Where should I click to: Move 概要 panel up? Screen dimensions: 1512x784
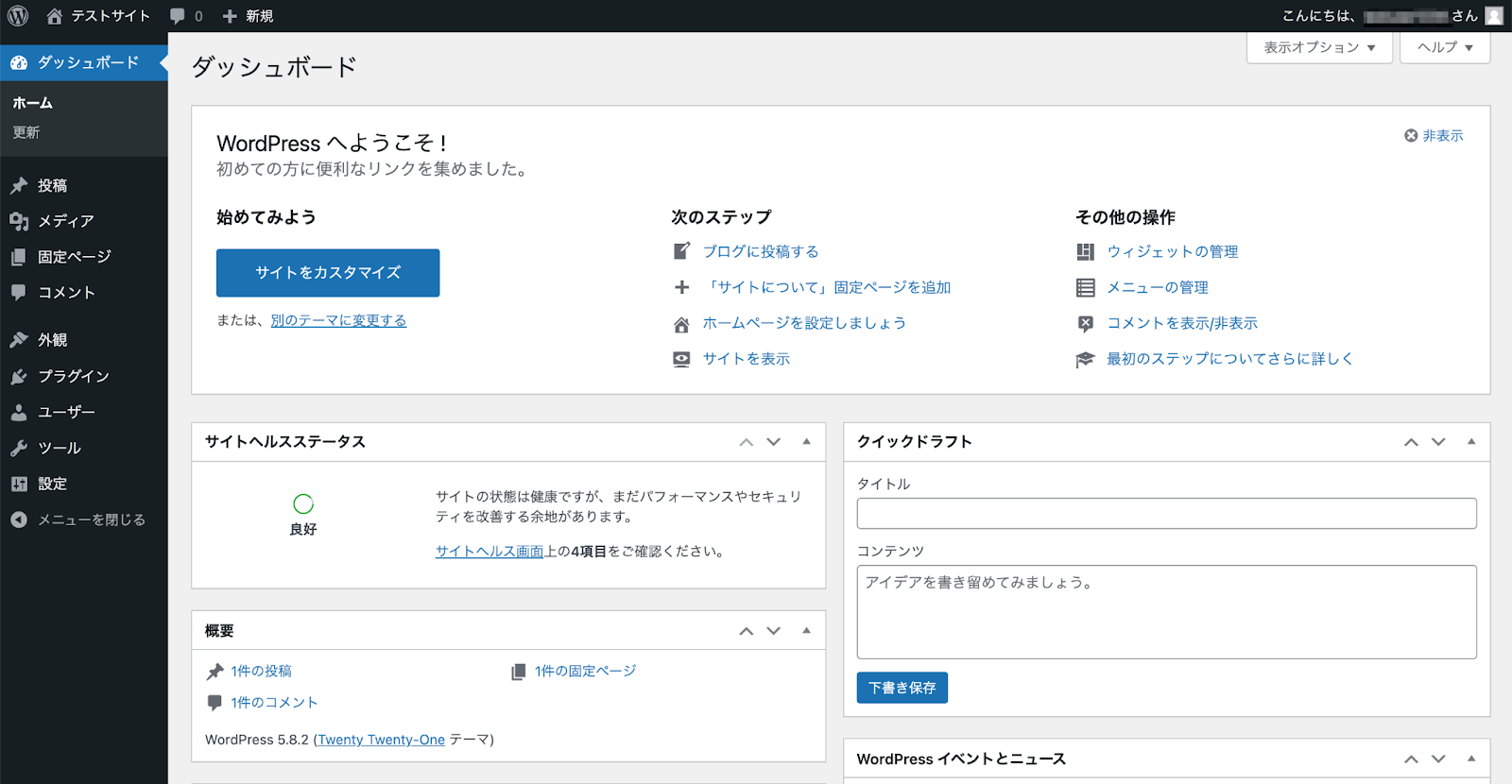(747, 631)
